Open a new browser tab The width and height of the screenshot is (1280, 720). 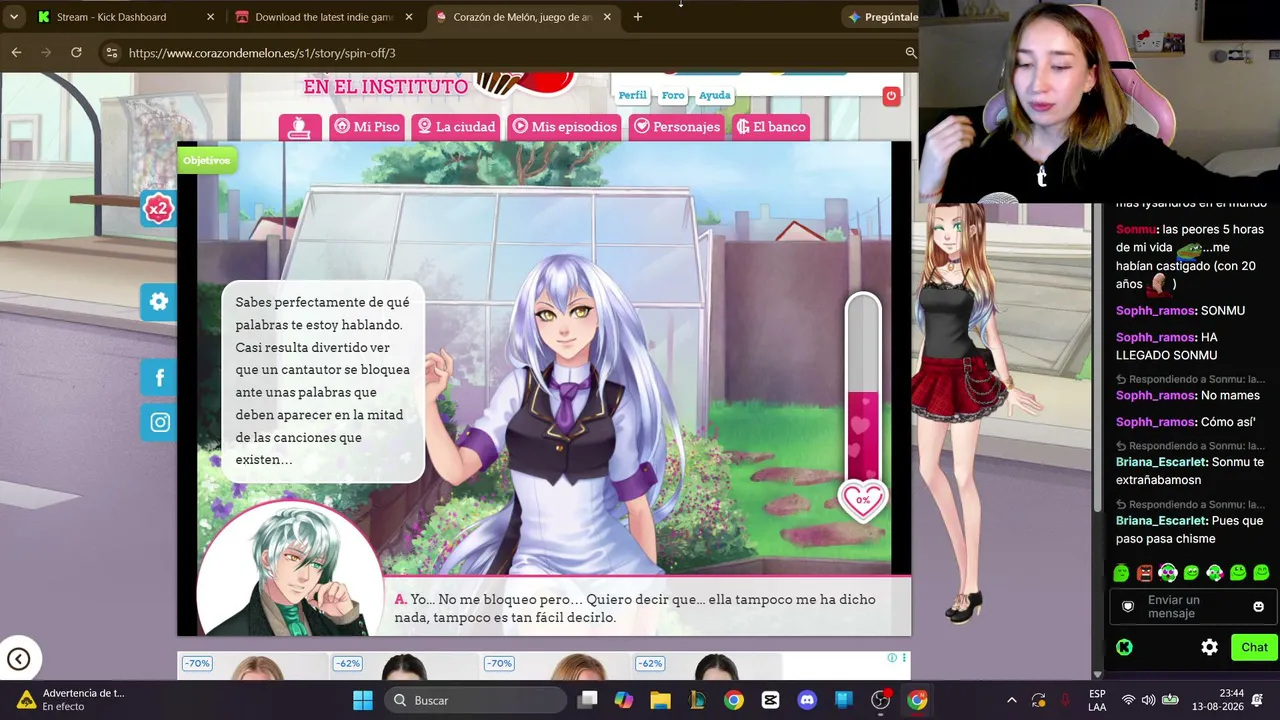coord(638,17)
